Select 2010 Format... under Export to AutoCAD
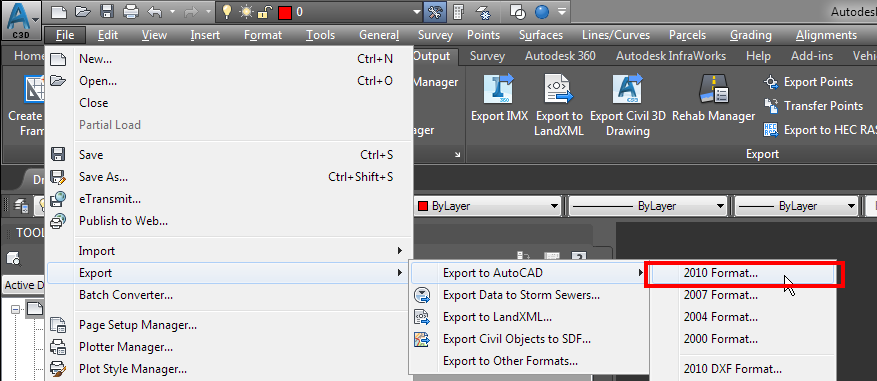The height and width of the screenshot is (381, 877). coord(743,273)
